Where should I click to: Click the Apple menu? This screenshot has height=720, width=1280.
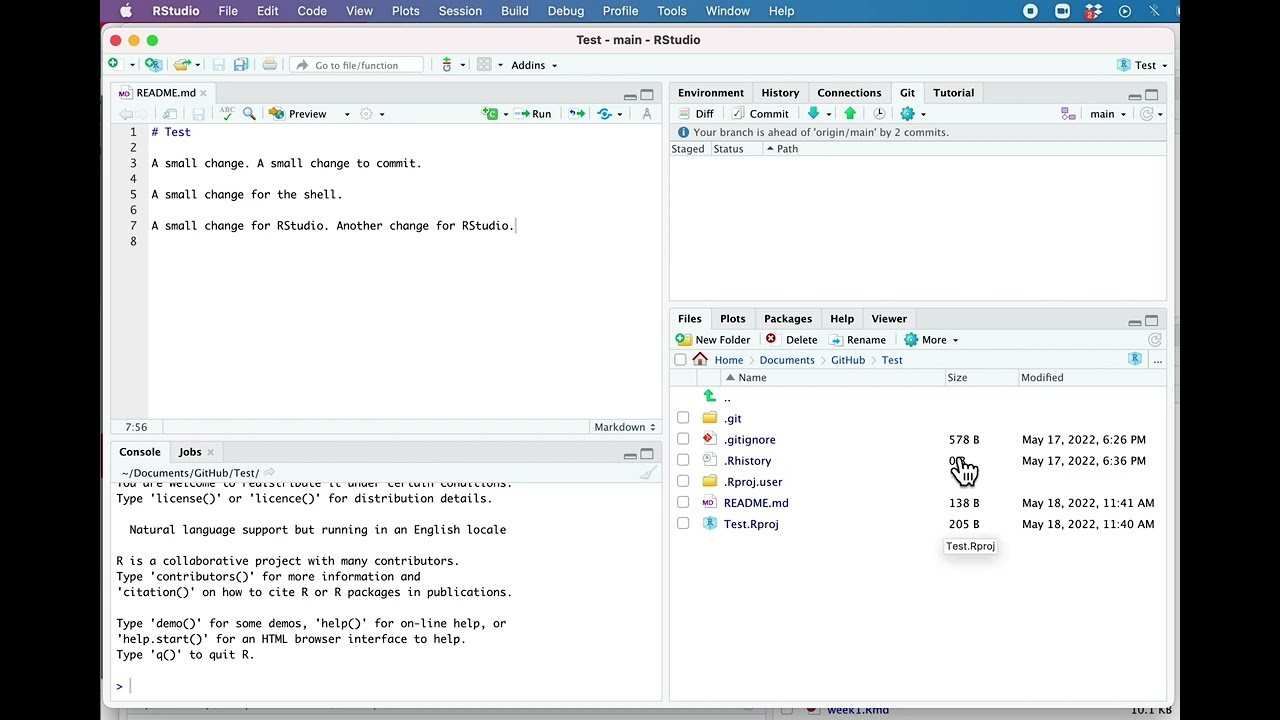(x=126, y=11)
